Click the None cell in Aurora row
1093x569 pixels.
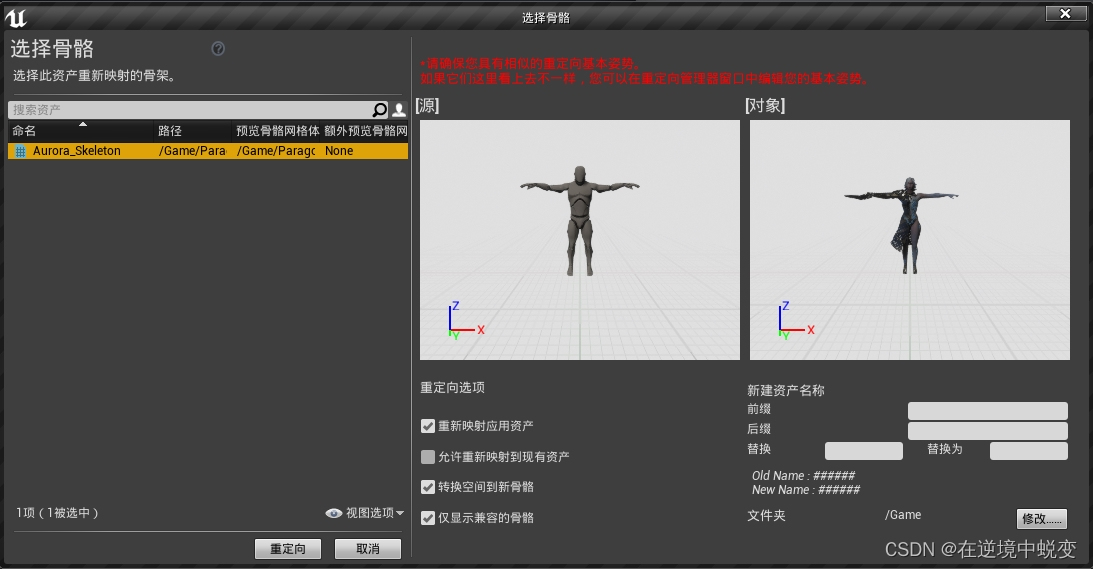tap(339, 151)
